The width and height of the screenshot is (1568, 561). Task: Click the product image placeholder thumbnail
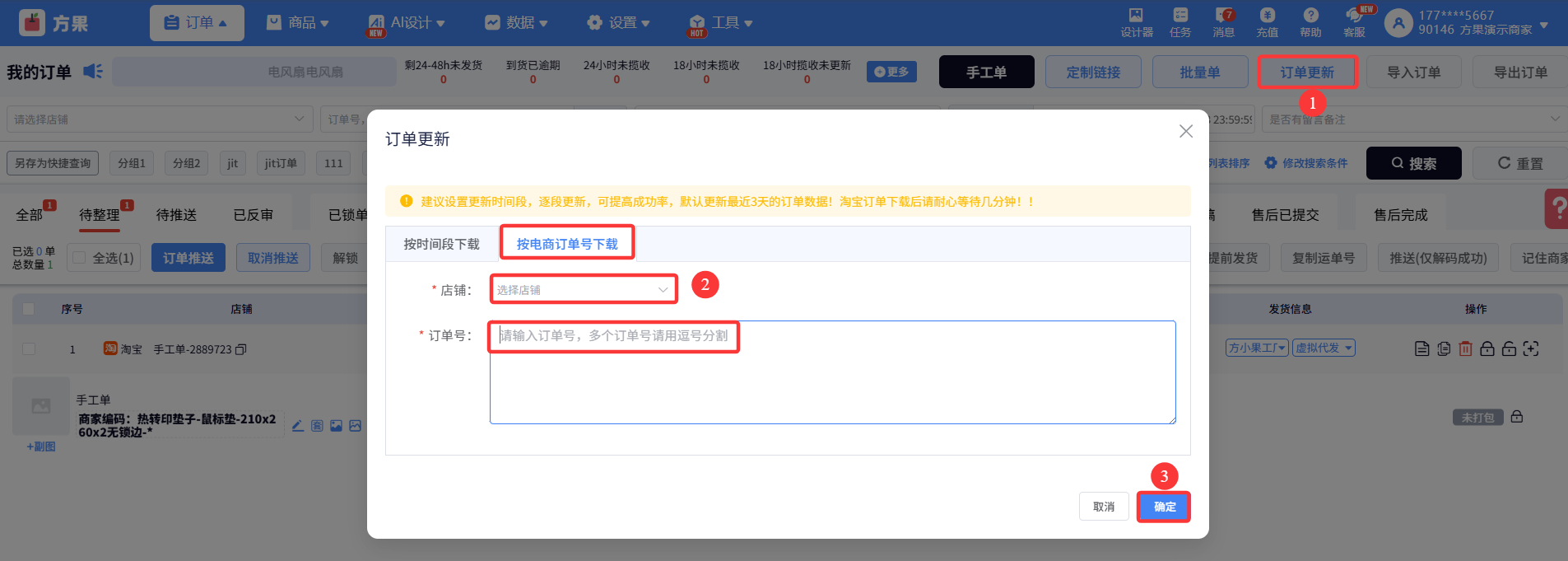[40, 406]
